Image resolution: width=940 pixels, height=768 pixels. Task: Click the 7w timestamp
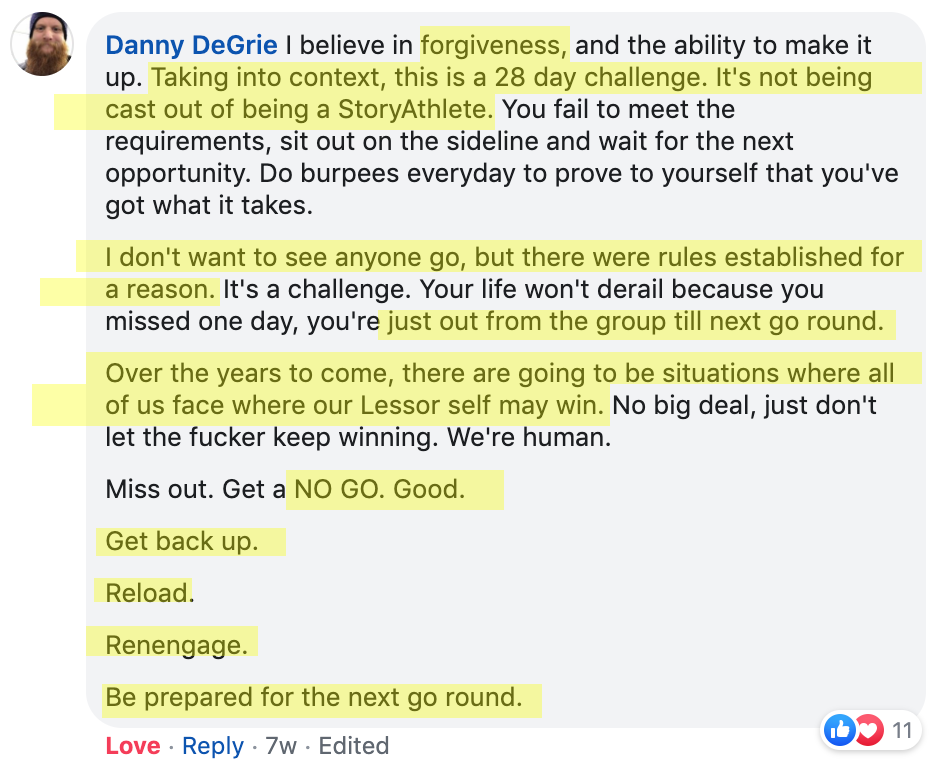coord(281,746)
